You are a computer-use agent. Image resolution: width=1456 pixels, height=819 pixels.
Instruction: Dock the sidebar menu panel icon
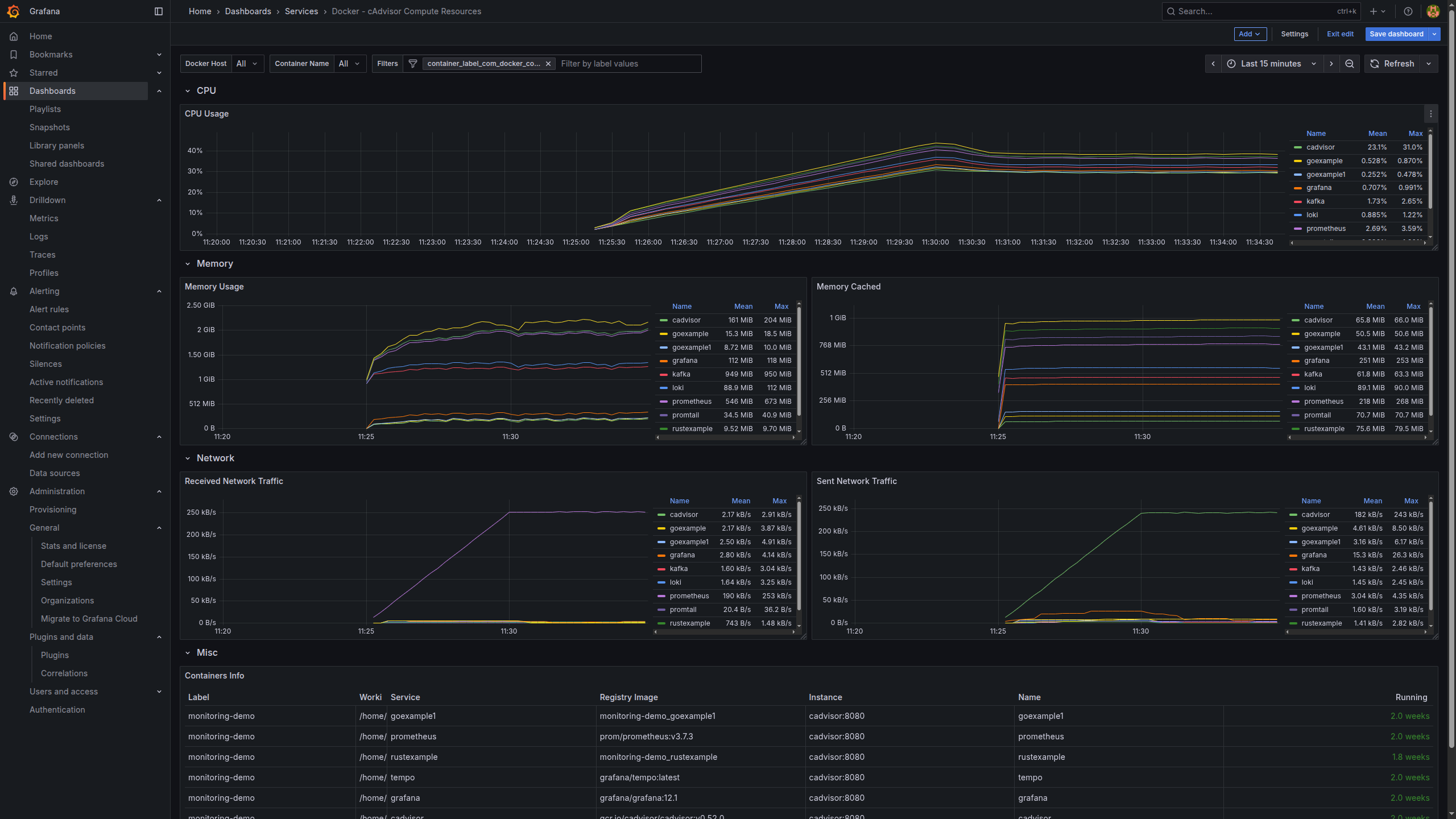(x=159, y=11)
